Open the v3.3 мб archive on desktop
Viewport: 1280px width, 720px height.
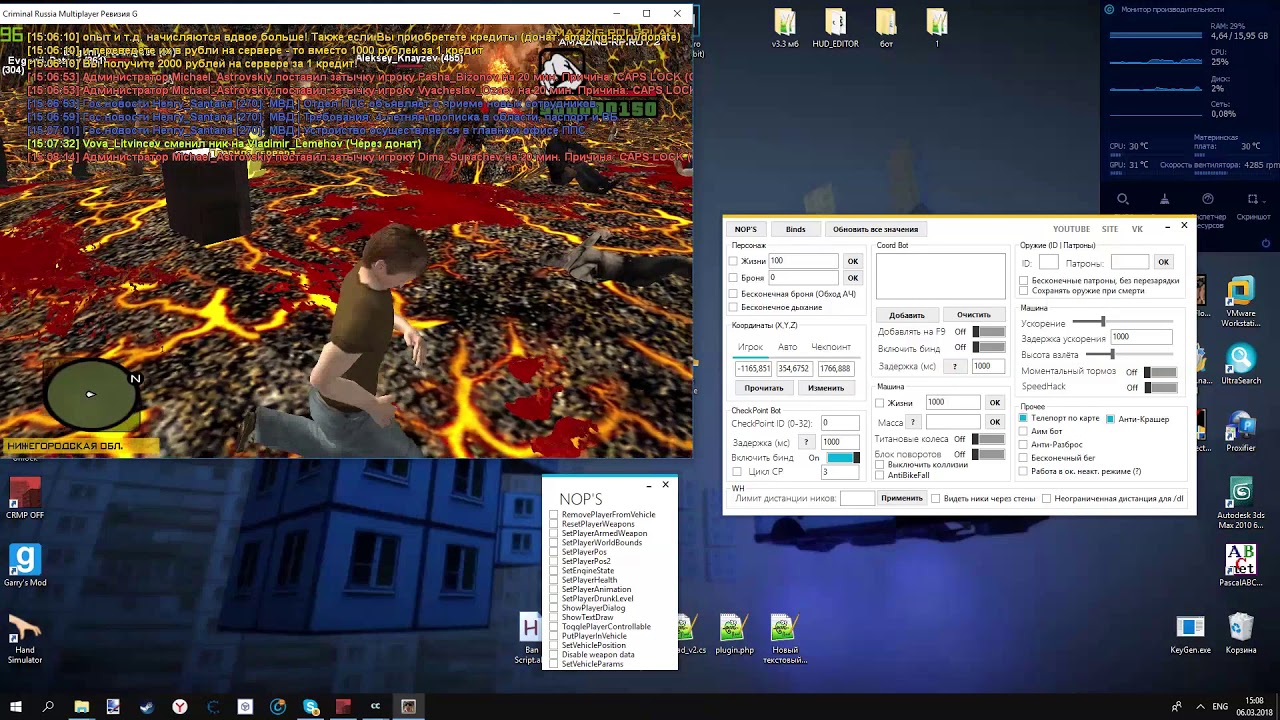785,28
